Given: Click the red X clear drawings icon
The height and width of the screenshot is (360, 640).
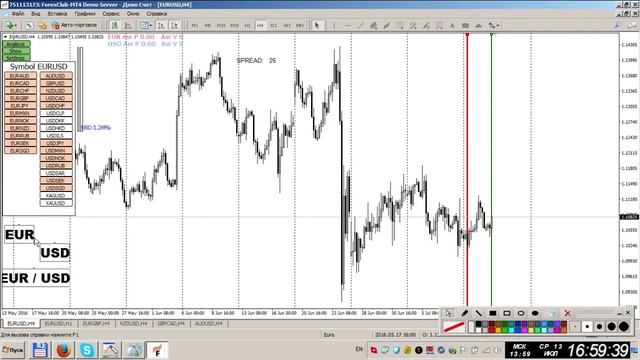Looking at the screenshot, I should [x=567, y=313].
